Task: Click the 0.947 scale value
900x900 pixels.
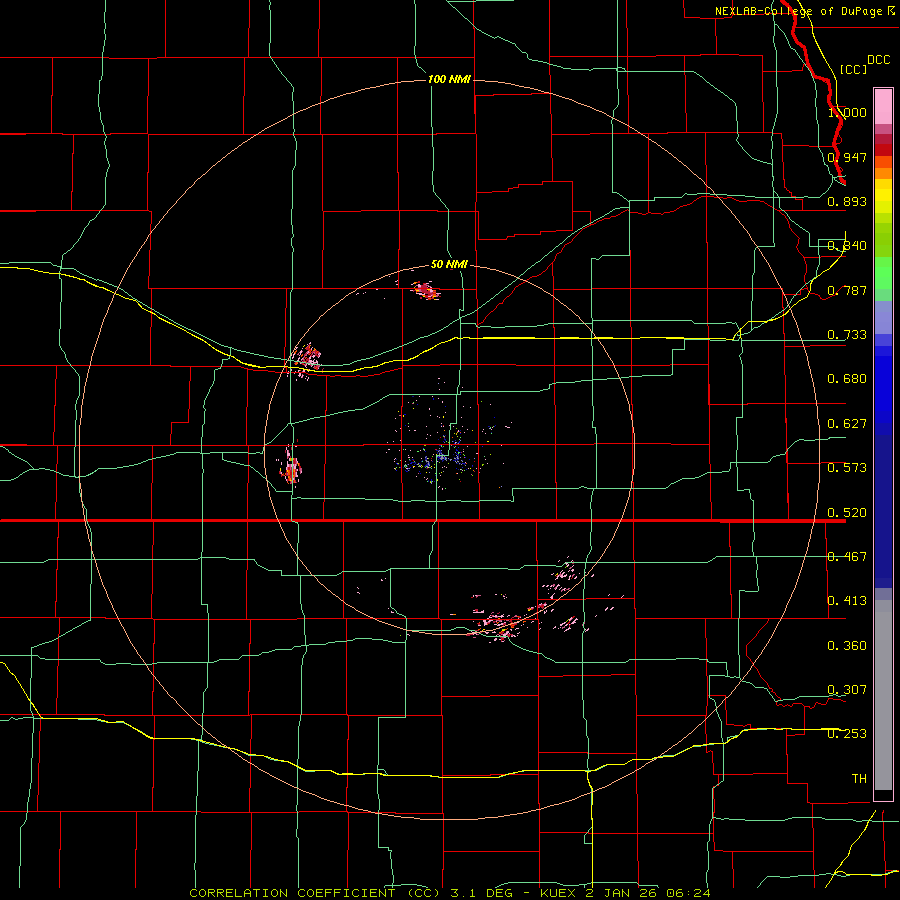Action: (847, 157)
